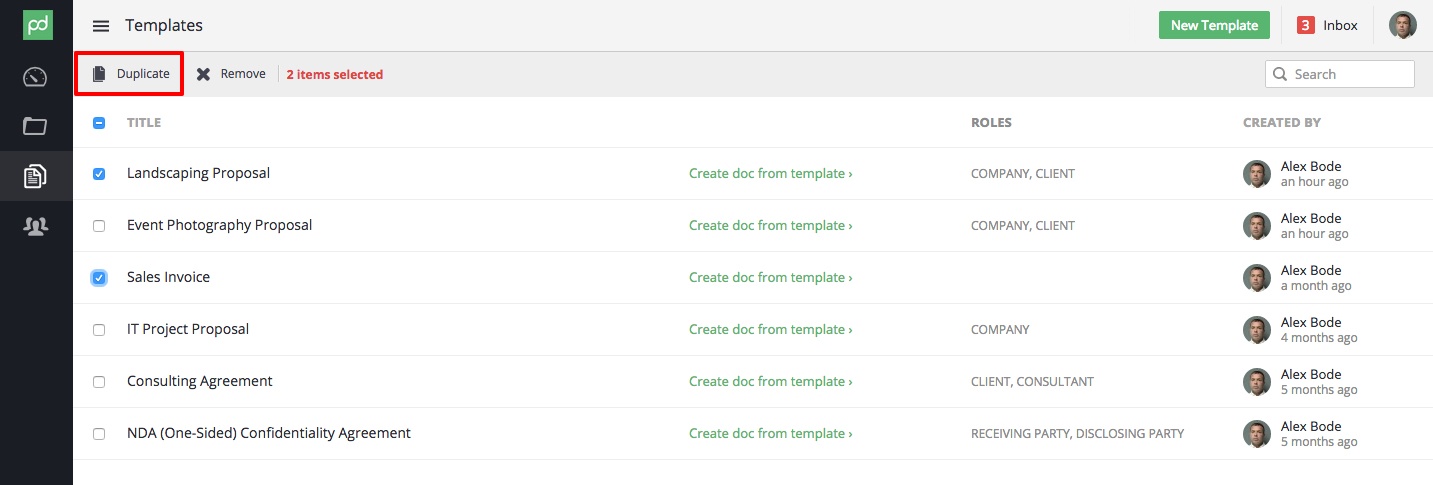Create doc from IT Project Proposal template
Screen dimensions: 1433x485
pos(770,329)
